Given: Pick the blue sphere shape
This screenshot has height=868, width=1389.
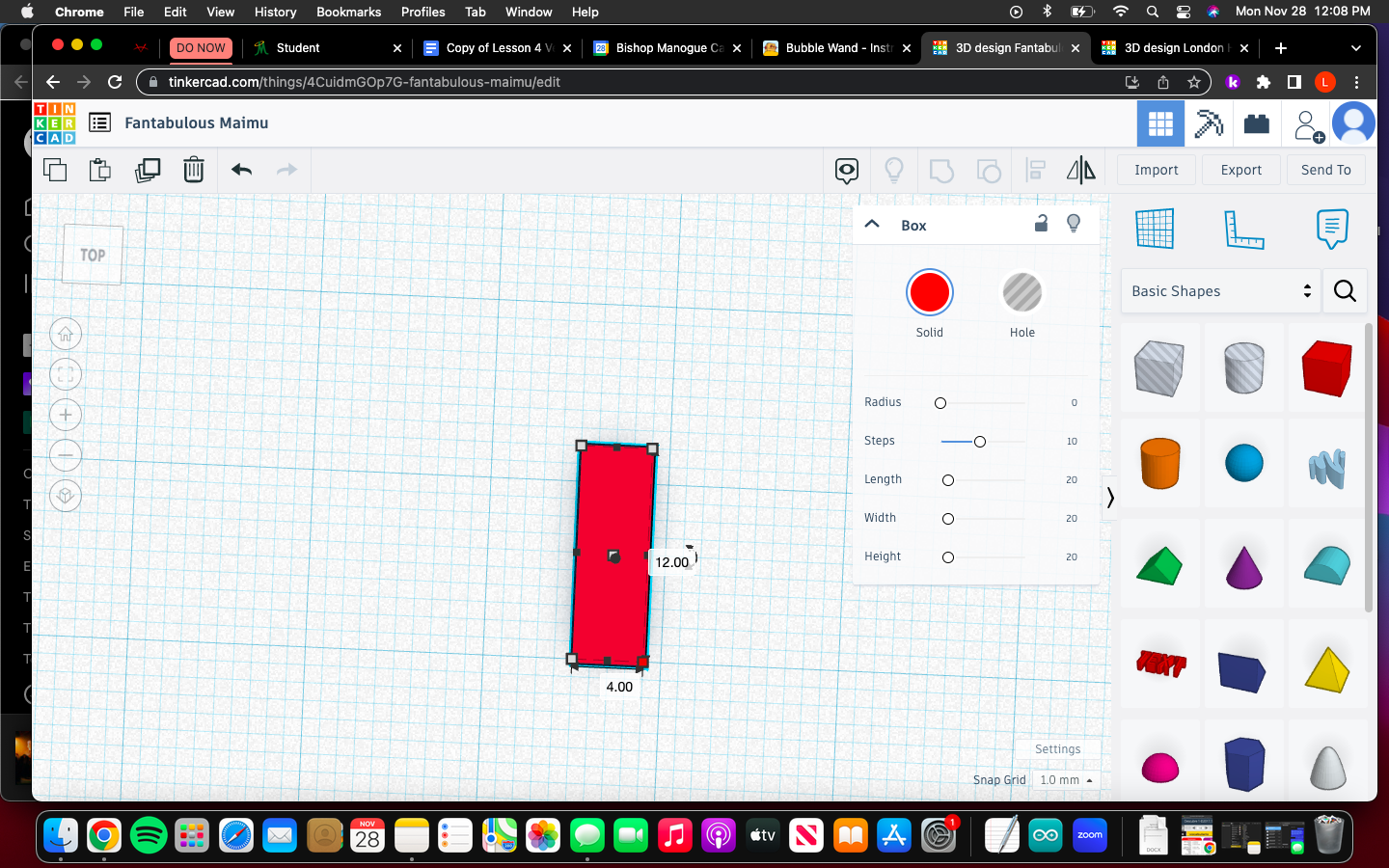Looking at the screenshot, I should 1244,463.
